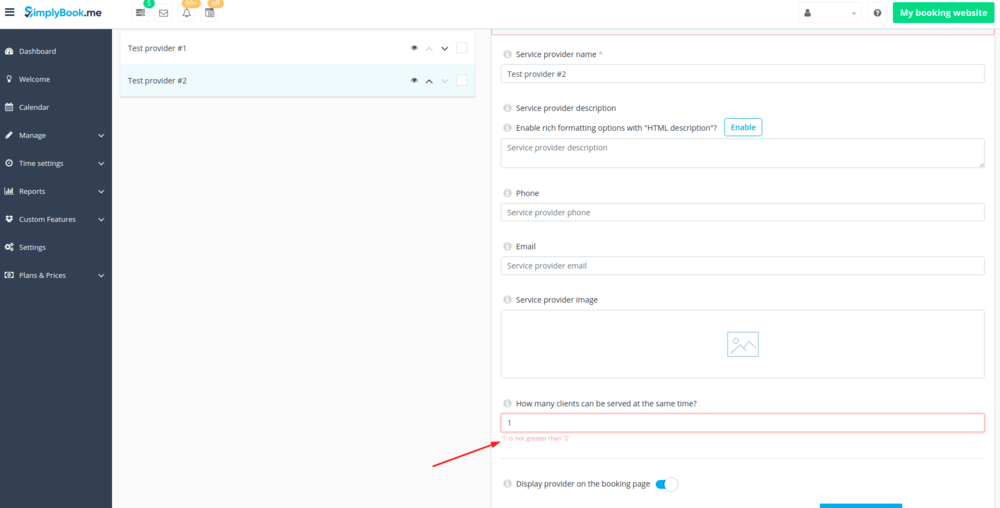Click info icon beside Service provider name

(507, 54)
